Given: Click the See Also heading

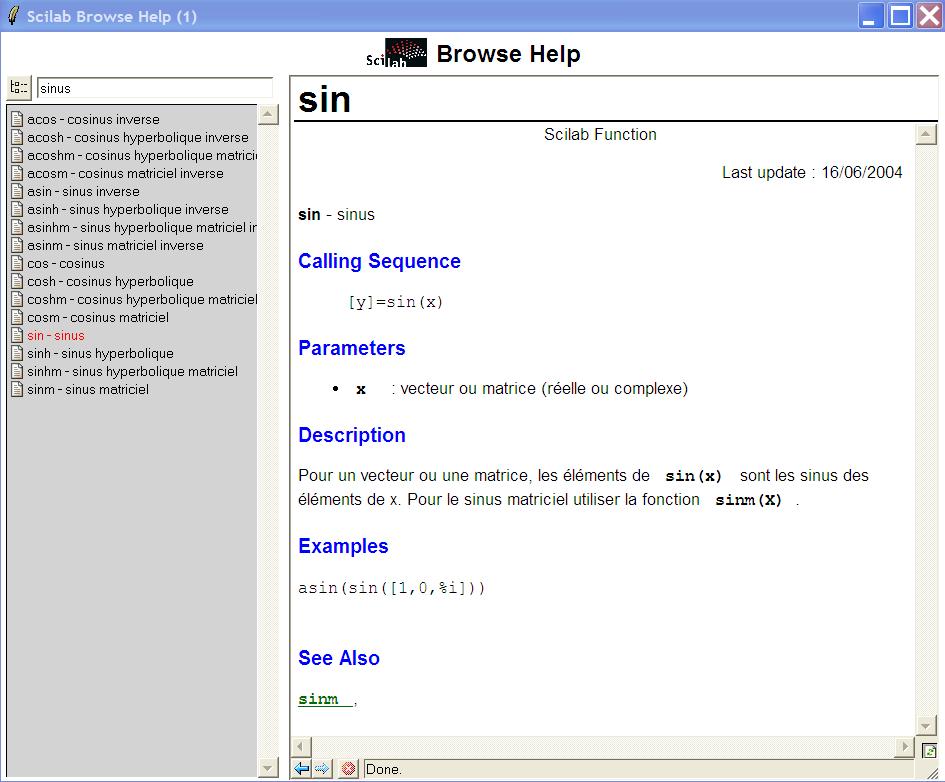Looking at the screenshot, I should point(339,658).
